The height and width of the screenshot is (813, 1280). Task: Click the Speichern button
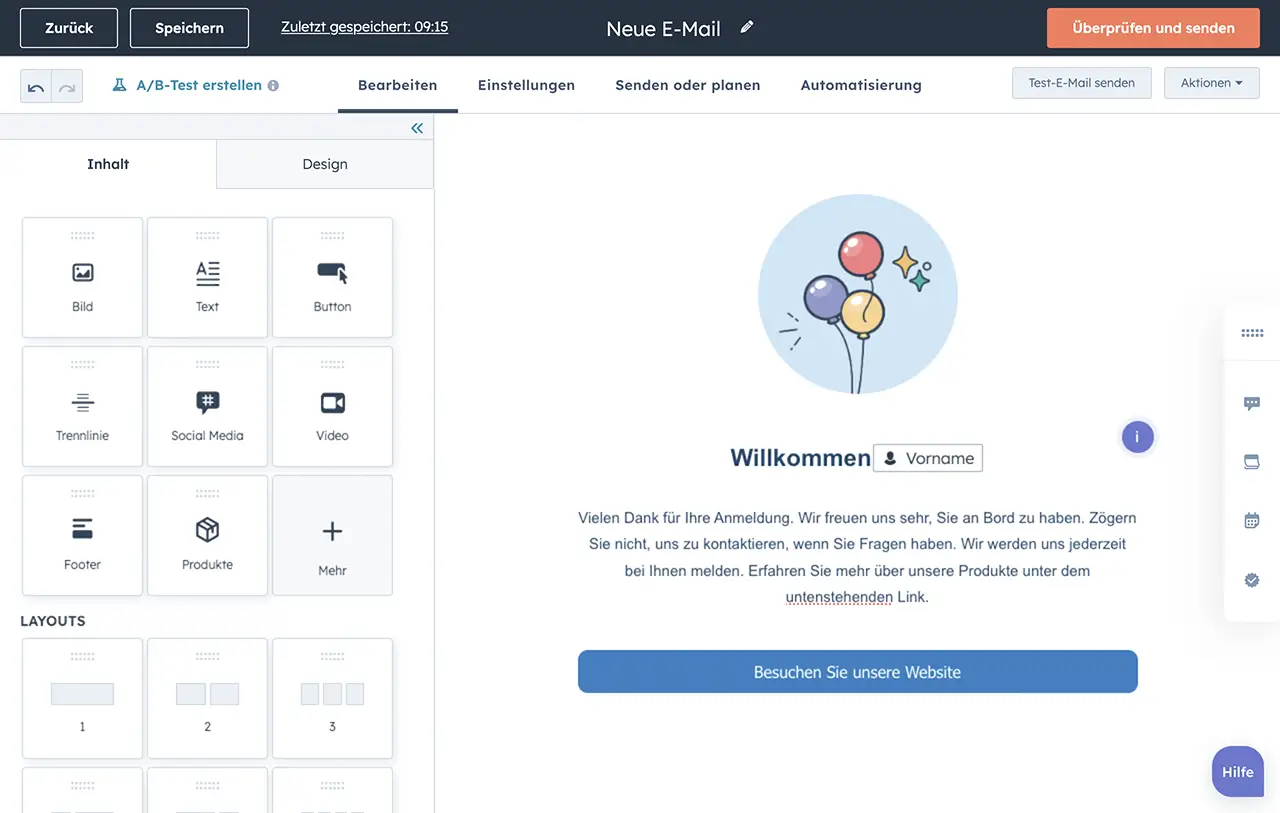pyautogui.click(x=189, y=28)
